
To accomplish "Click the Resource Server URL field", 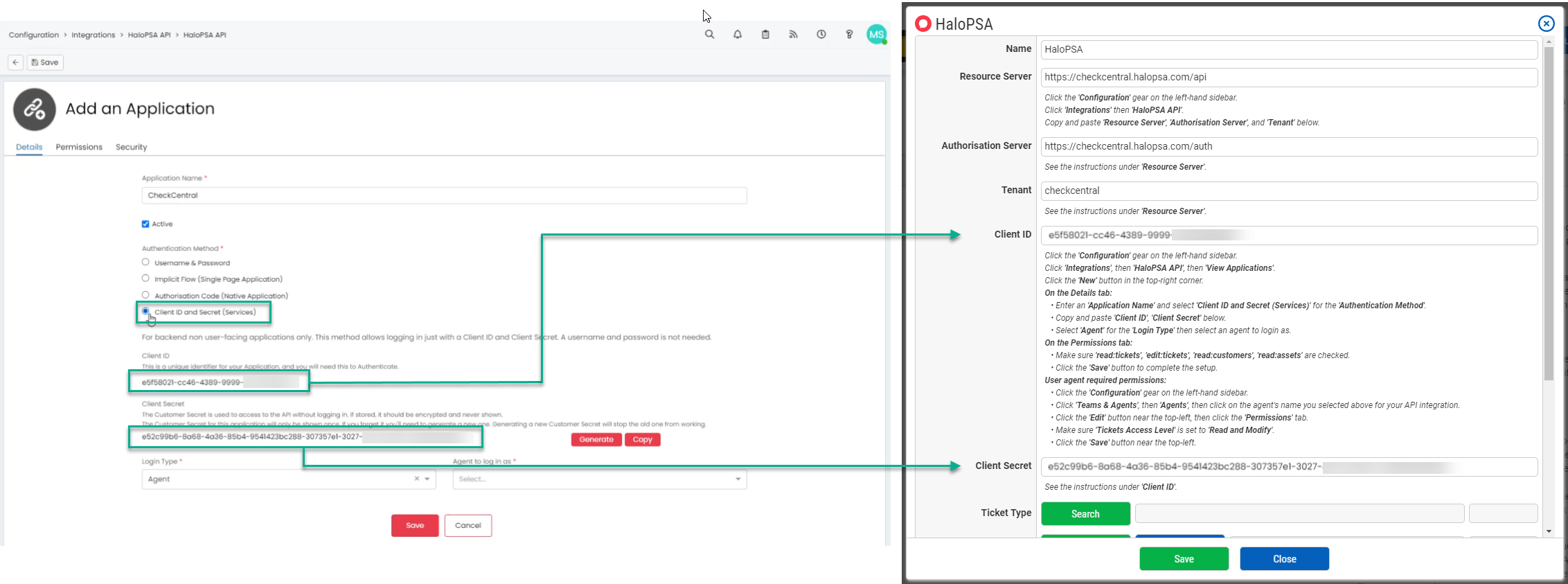I will tap(1289, 77).
